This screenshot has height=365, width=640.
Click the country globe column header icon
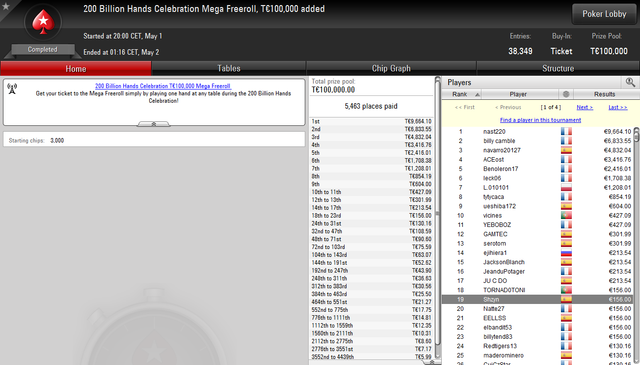coord(566,94)
